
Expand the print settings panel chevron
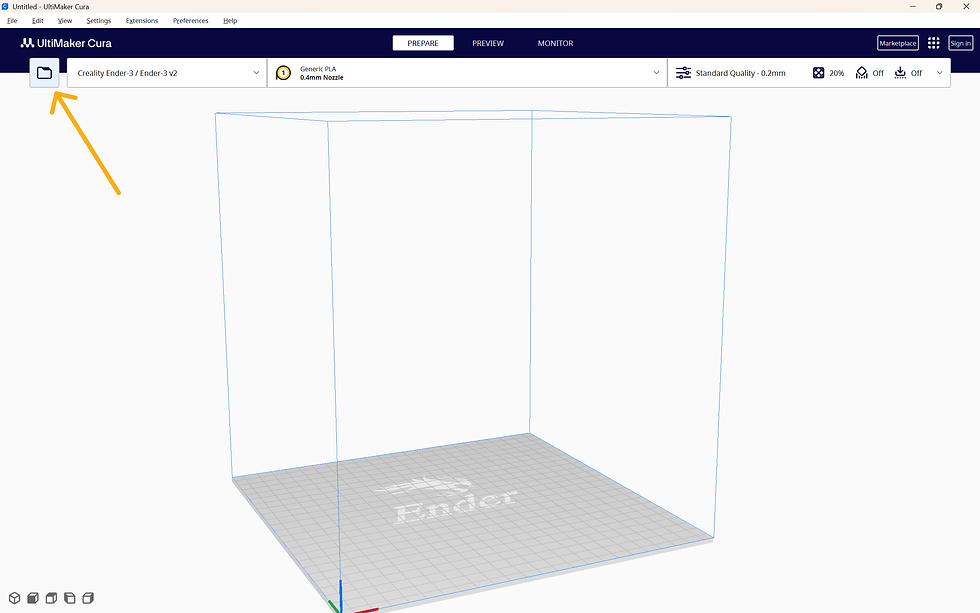click(938, 72)
